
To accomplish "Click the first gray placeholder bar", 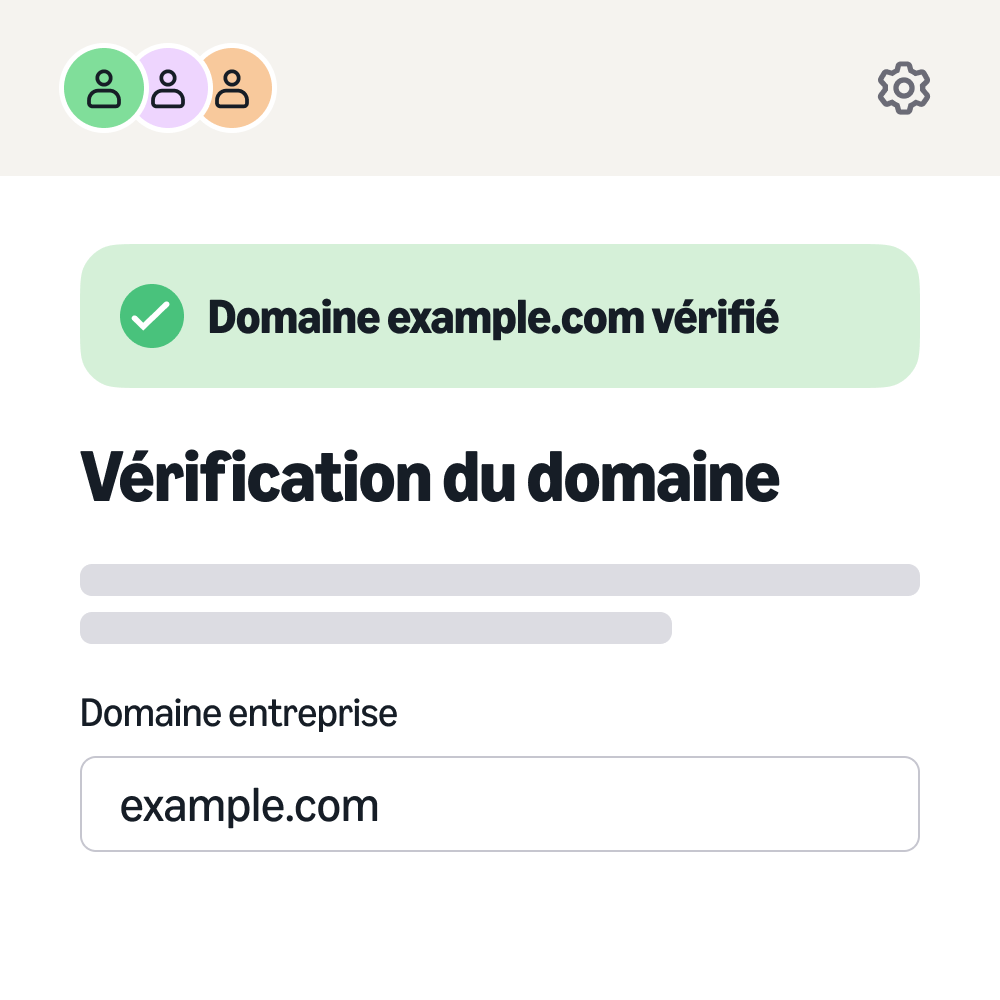I will pyautogui.click(x=500, y=580).
